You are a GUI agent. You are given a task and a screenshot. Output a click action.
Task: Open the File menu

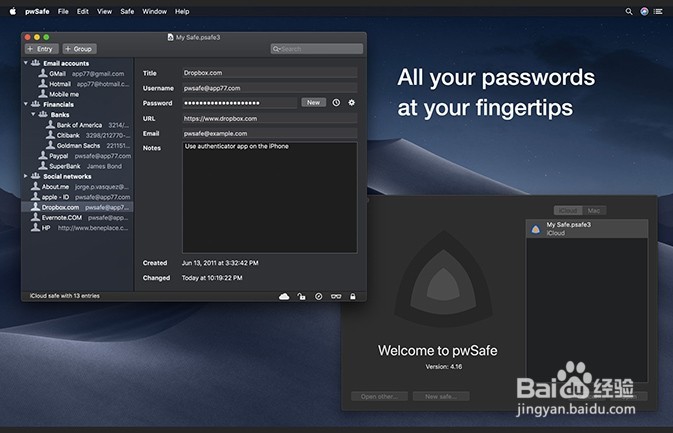(63, 12)
